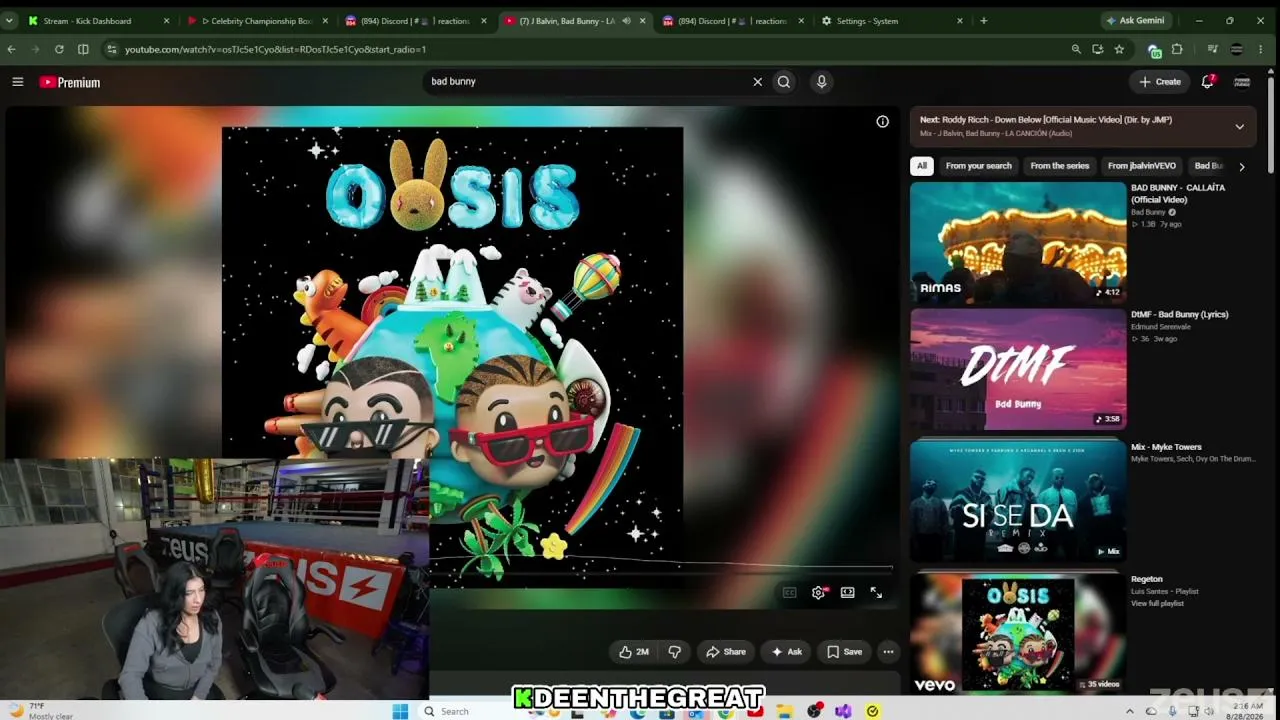Open 'BAD BUNNY - CALLAÍTA (Official Video)' title
This screenshot has height=720, width=1280.
click(x=1178, y=193)
